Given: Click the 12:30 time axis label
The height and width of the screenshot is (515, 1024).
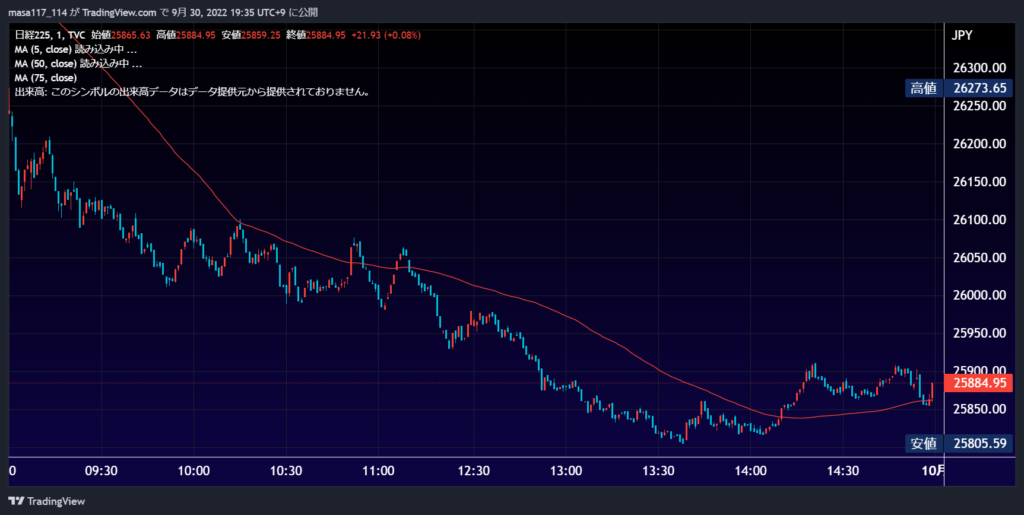Looking at the screenshot, I should (x=473, y=471).
